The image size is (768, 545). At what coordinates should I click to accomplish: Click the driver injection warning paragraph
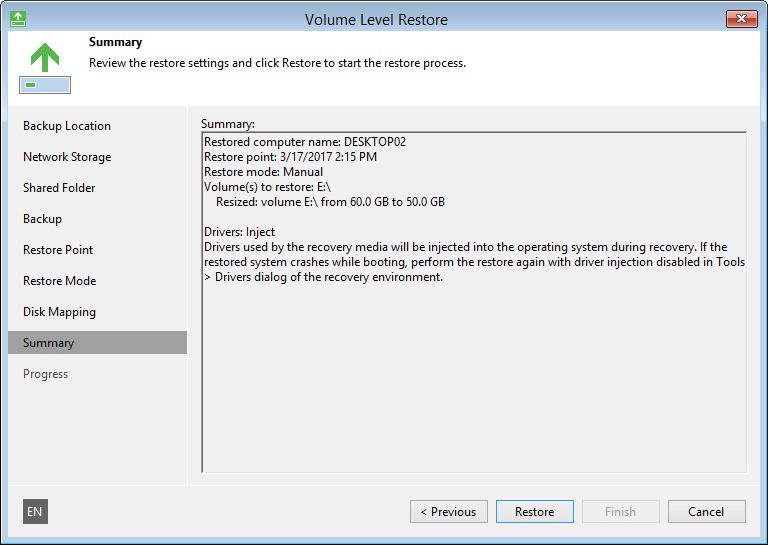point(474,262)
